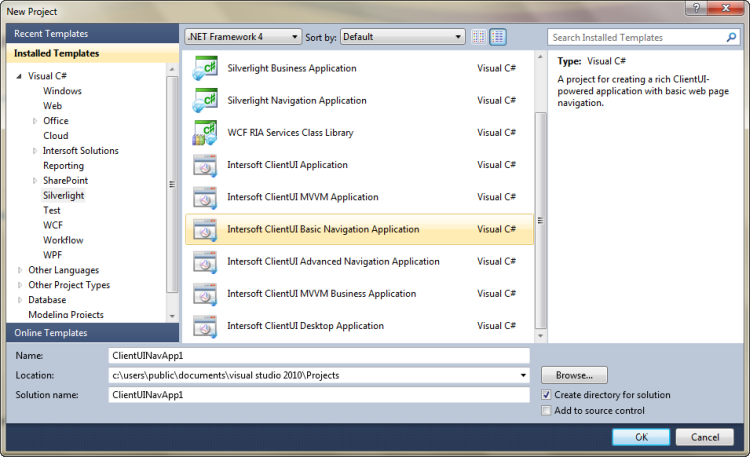Click the Silverlight Business Application template icon

205,68
